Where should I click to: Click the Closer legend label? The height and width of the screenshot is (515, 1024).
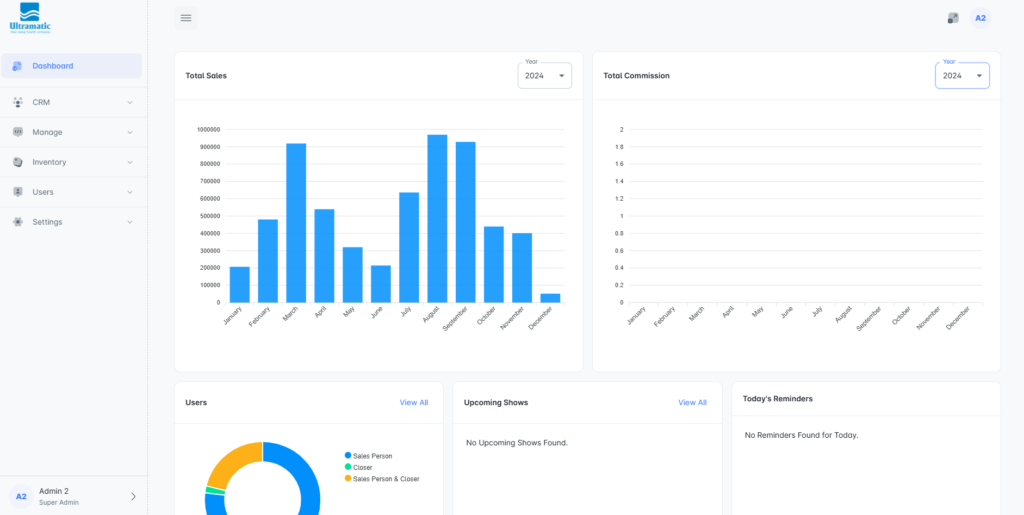pyautogui.click(x=362, y=467)
